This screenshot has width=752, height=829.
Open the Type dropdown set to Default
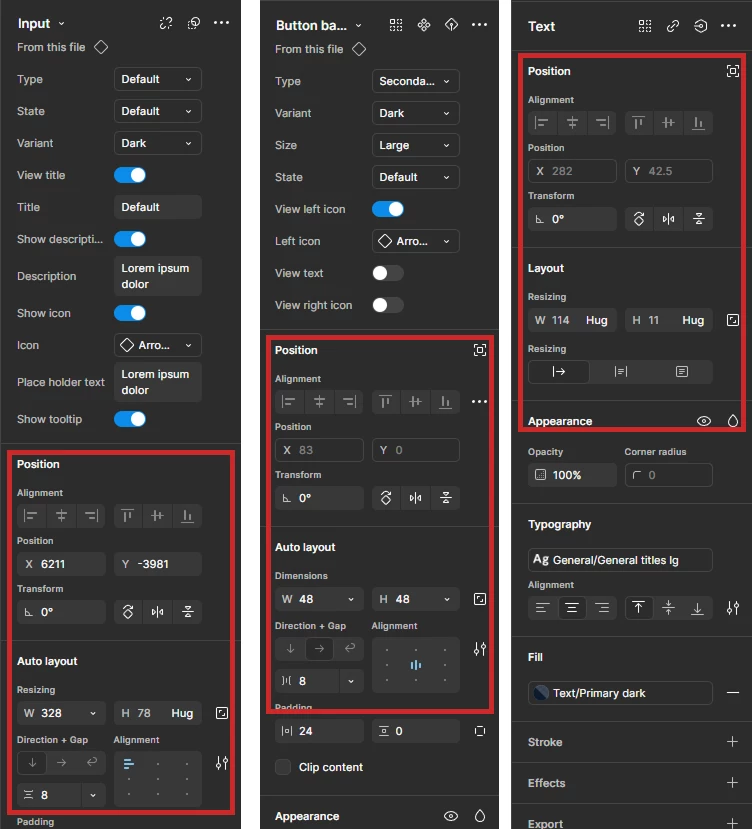pos(158,79)
